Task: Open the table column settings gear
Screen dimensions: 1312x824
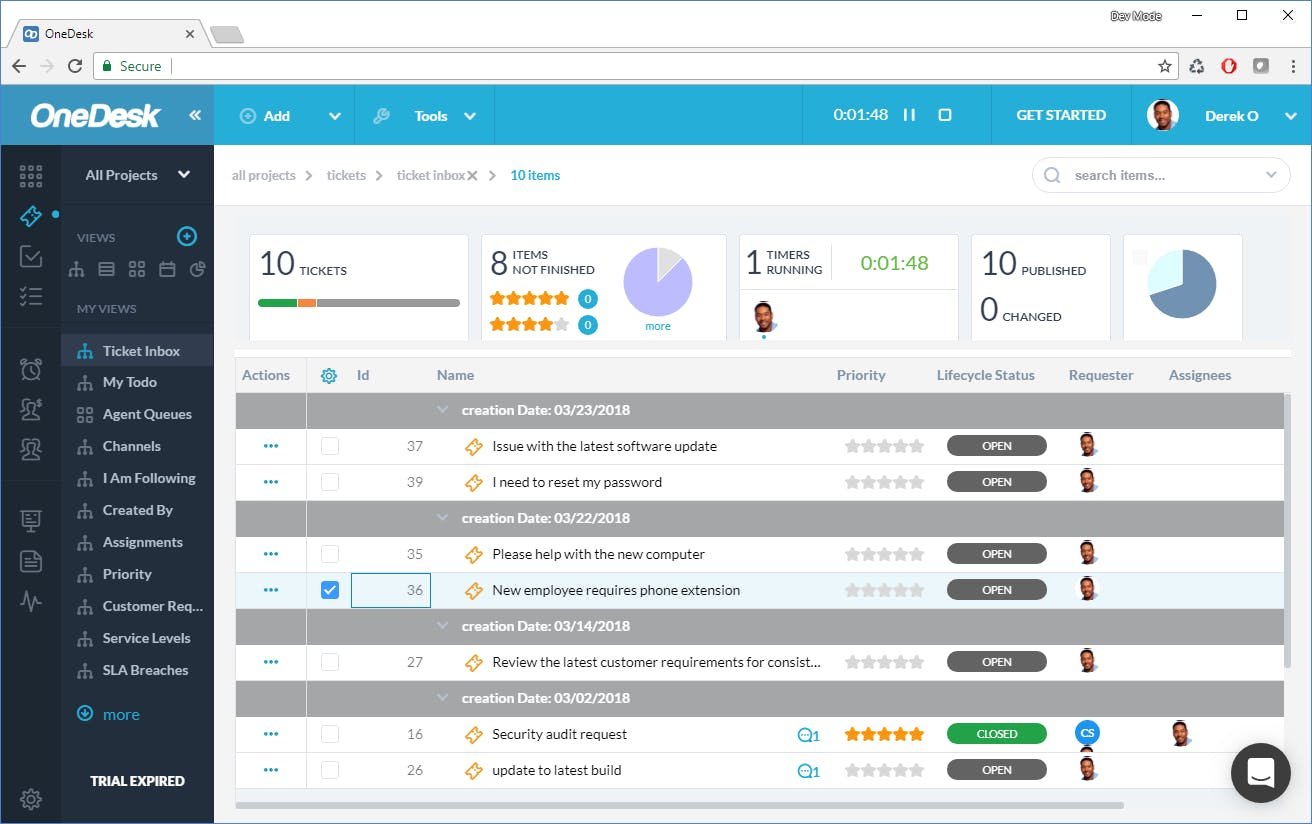Action: click(x=329, y=376)
